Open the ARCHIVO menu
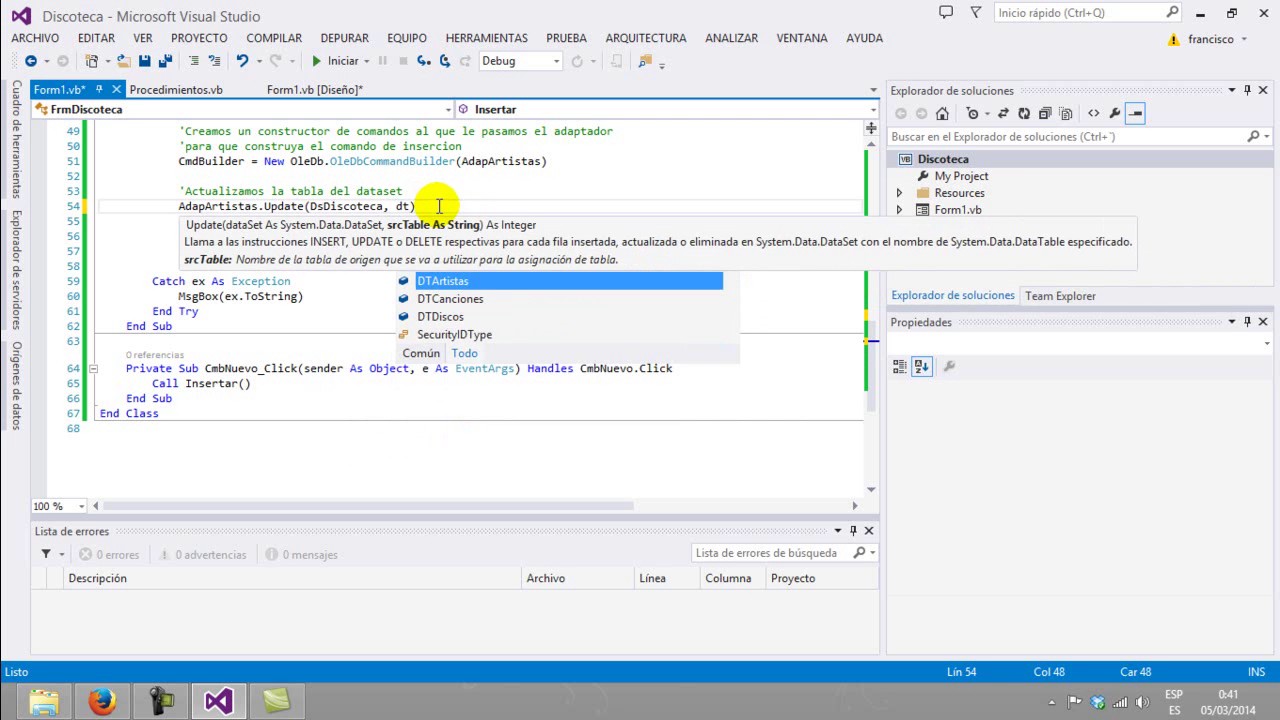 [35, 38]
